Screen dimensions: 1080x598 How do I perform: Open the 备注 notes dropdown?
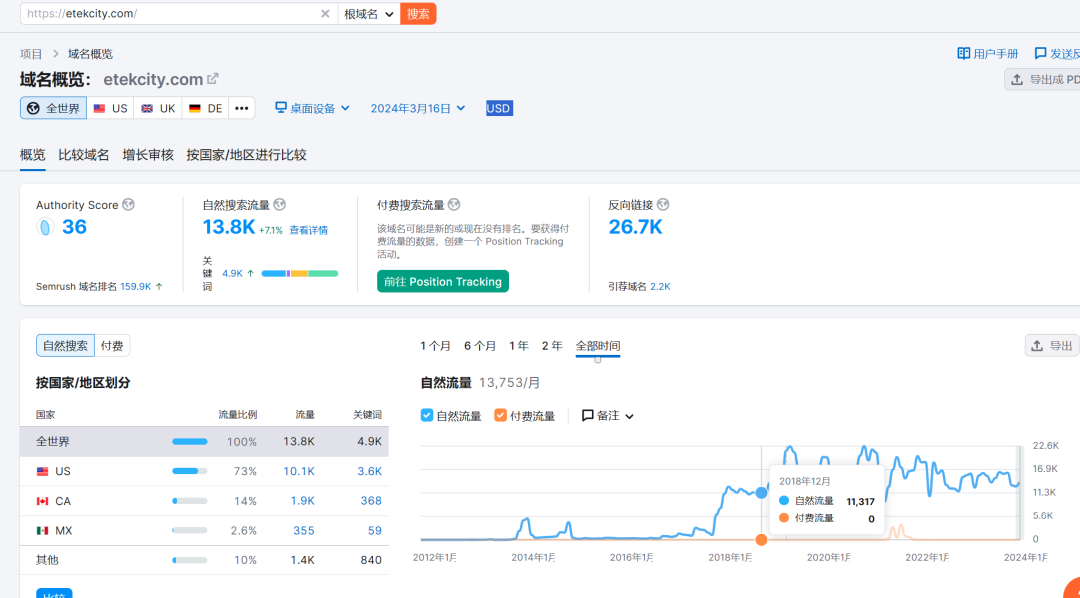pos(603,416)
